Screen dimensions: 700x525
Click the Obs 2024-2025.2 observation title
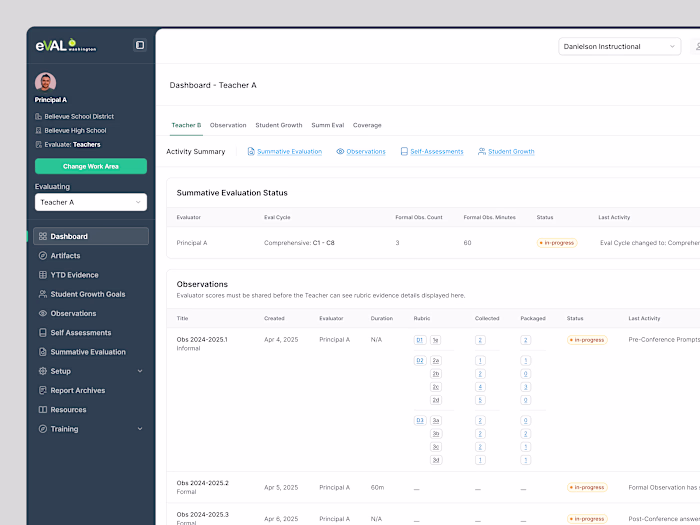(x=202, y=483)
